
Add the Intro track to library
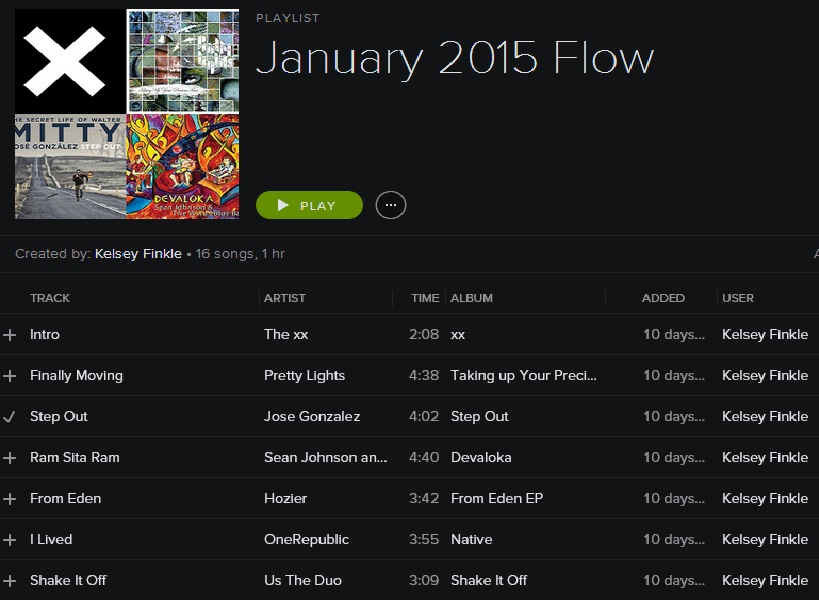(10, 335)
